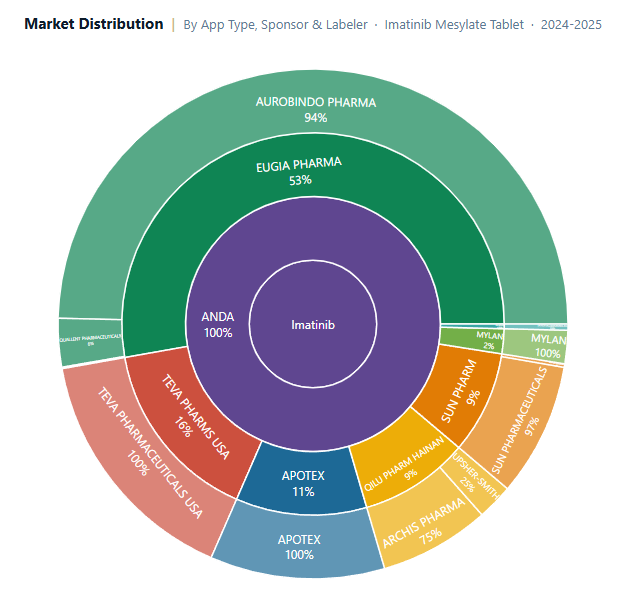Select the dark green MYLAN 2% segment
Image resolution: width=618 pixels, height=591 pixels.
(x=471, y=340)
